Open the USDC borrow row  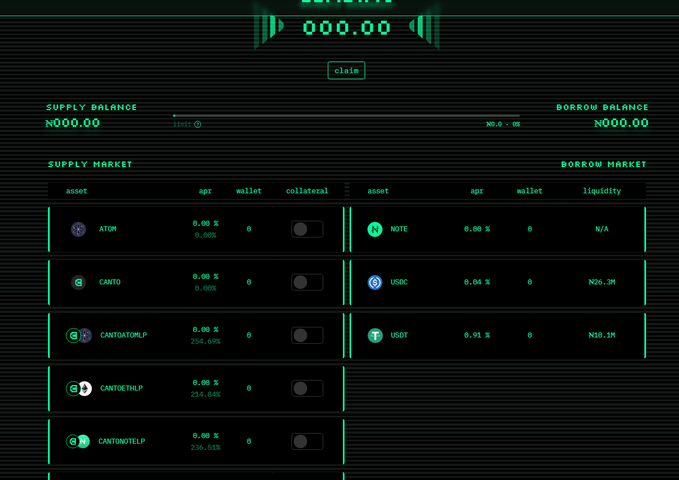[x=498, y=282]
